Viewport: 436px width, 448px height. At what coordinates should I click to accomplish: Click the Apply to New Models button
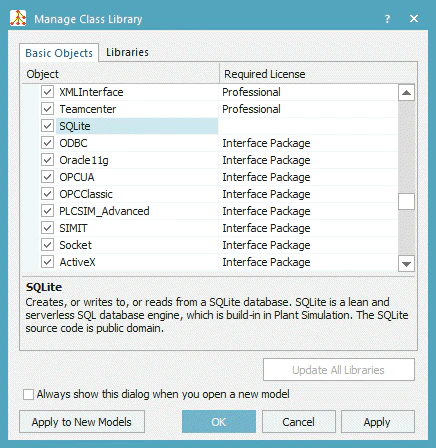[x=82, y=422]
